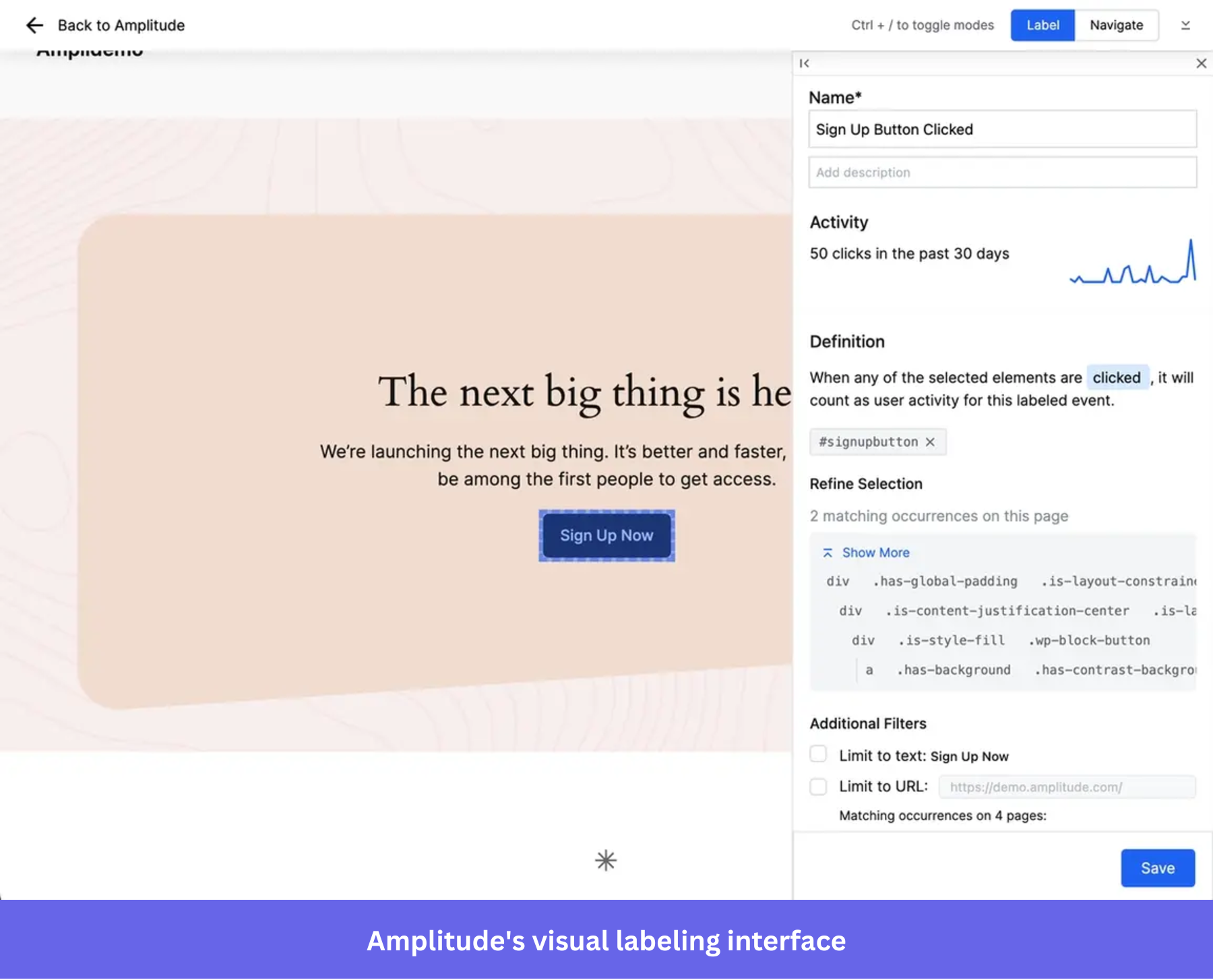Click the 'The next big thing' headline

(x=584, y=392)
